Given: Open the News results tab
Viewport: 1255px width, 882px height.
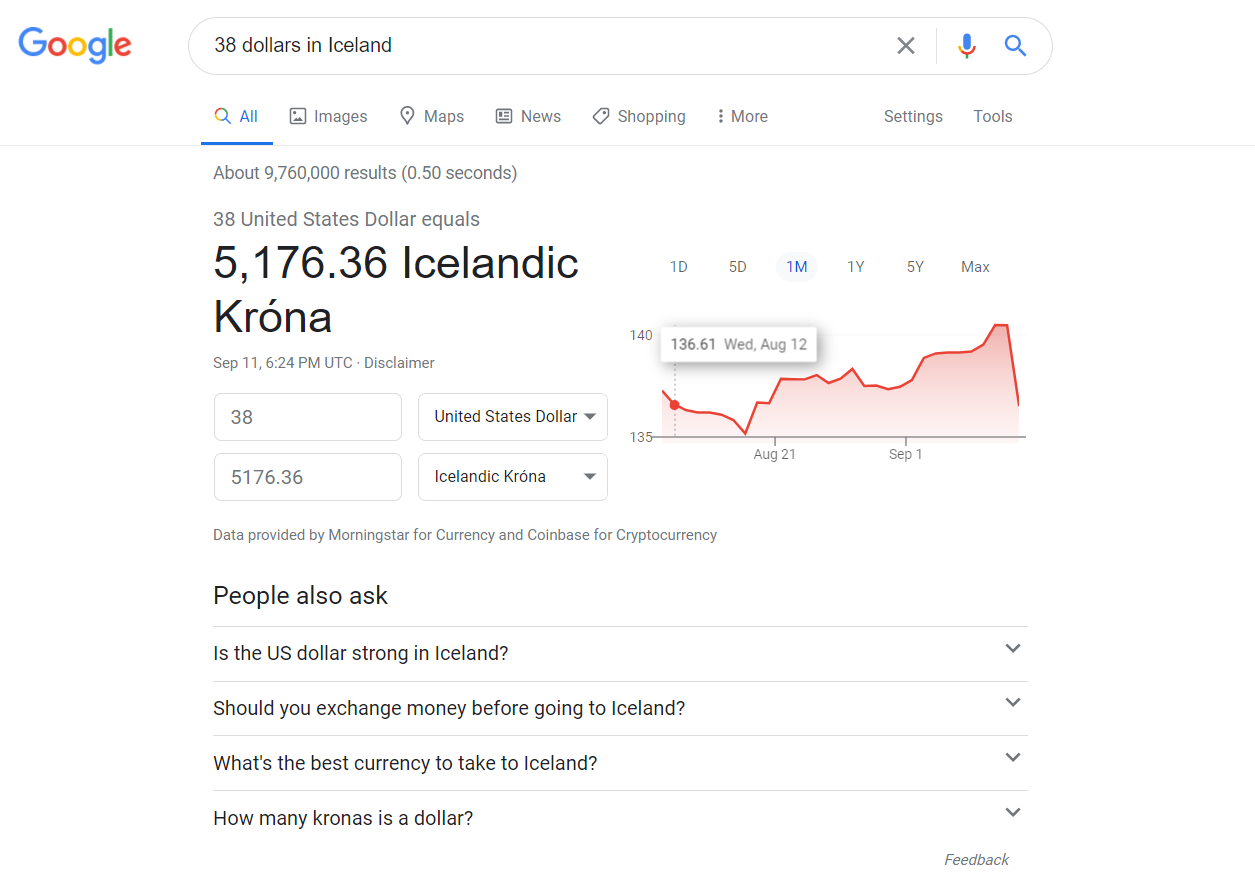Looking at the screenshot, I should [x=528, y=116].
